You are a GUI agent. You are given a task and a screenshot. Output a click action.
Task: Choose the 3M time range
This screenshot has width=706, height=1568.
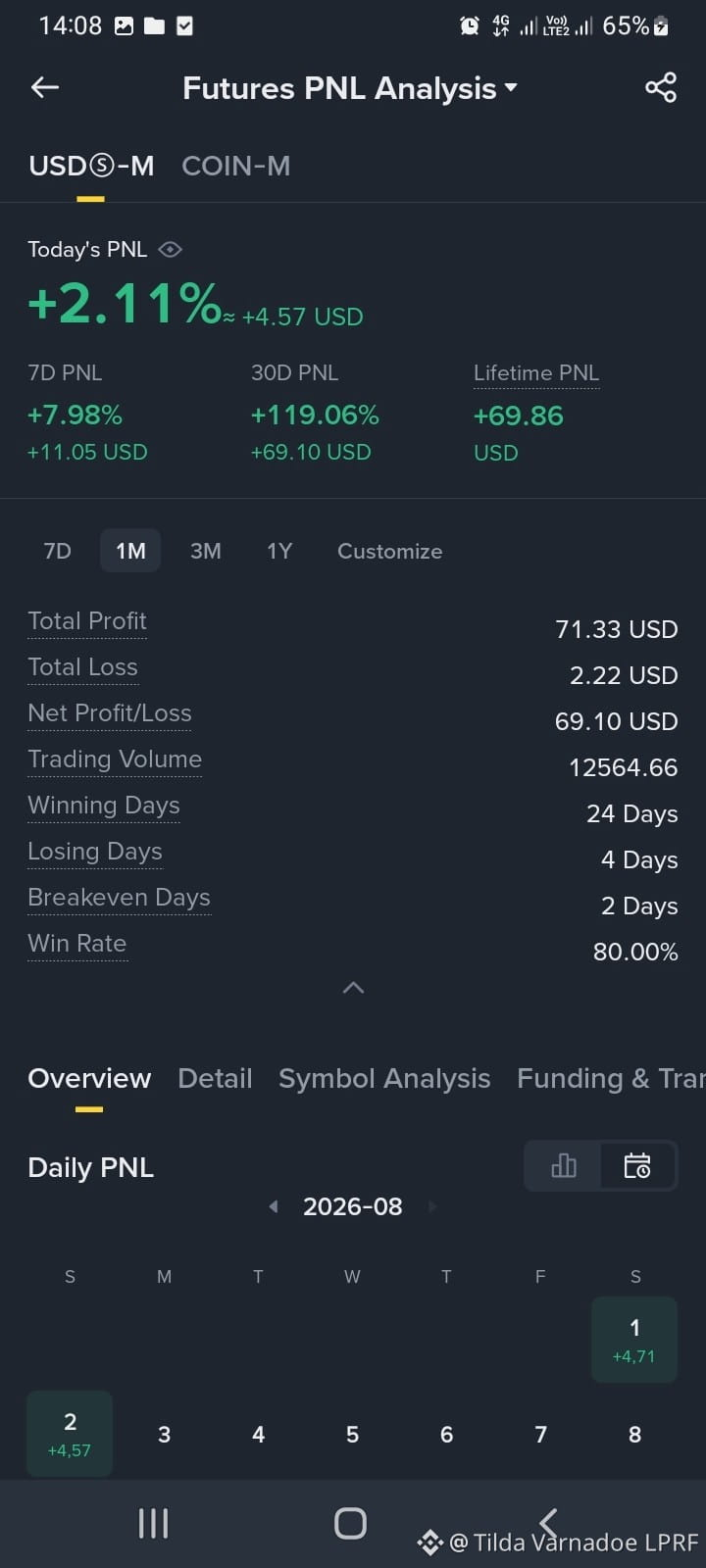point(205,551)
